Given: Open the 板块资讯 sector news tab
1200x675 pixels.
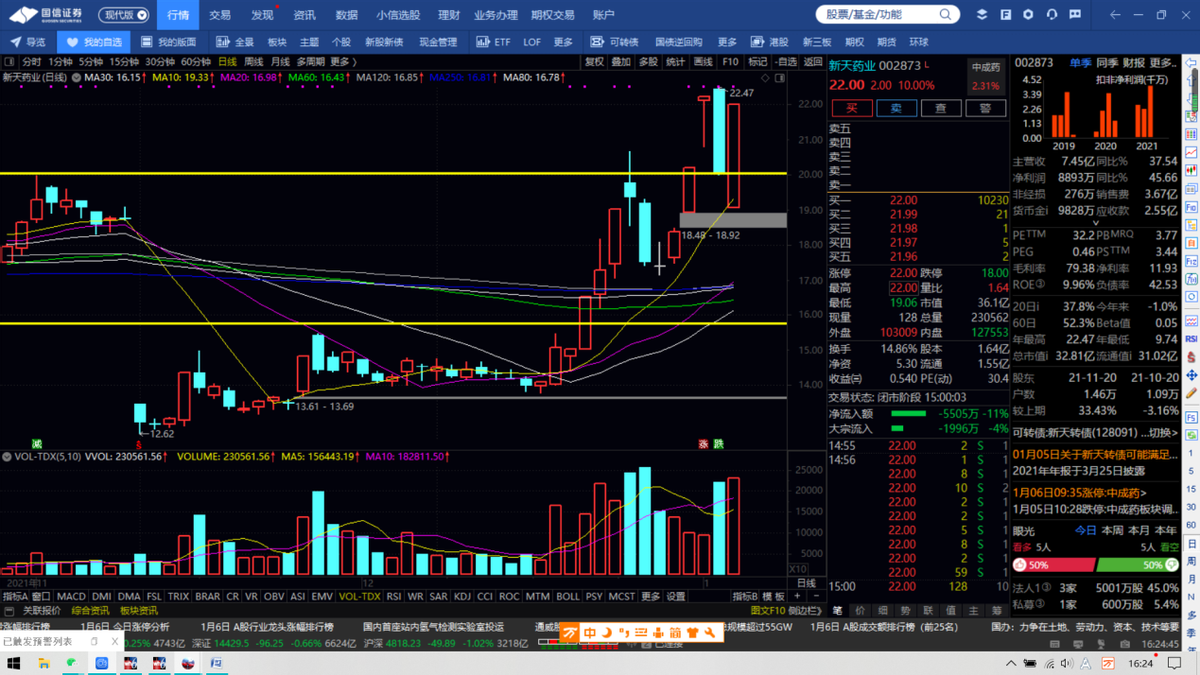Looking at the screenshot, I should (x=139, y=610).
